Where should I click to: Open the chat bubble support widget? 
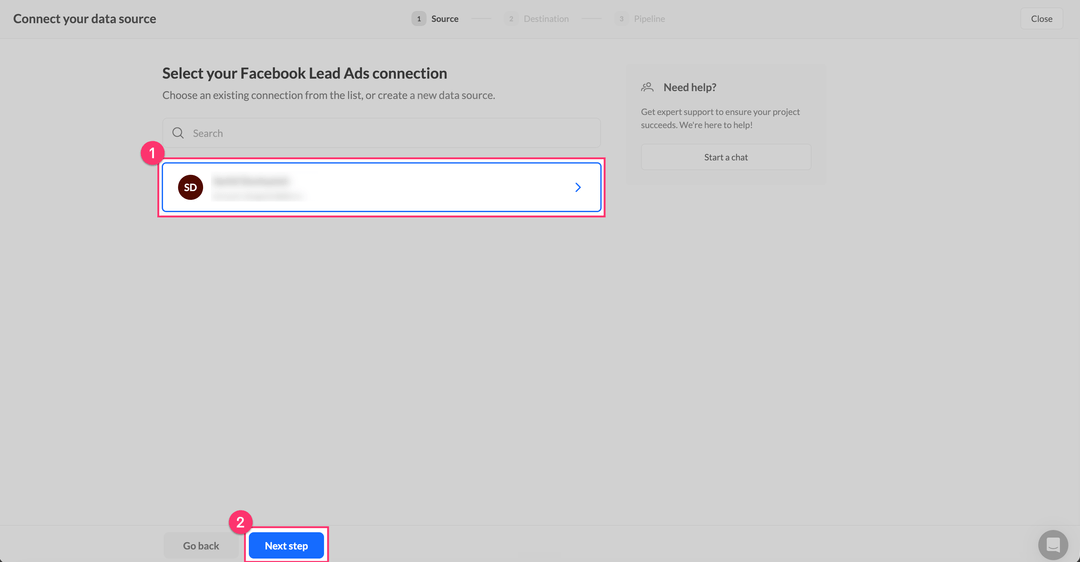click(x=1052, y=545)
